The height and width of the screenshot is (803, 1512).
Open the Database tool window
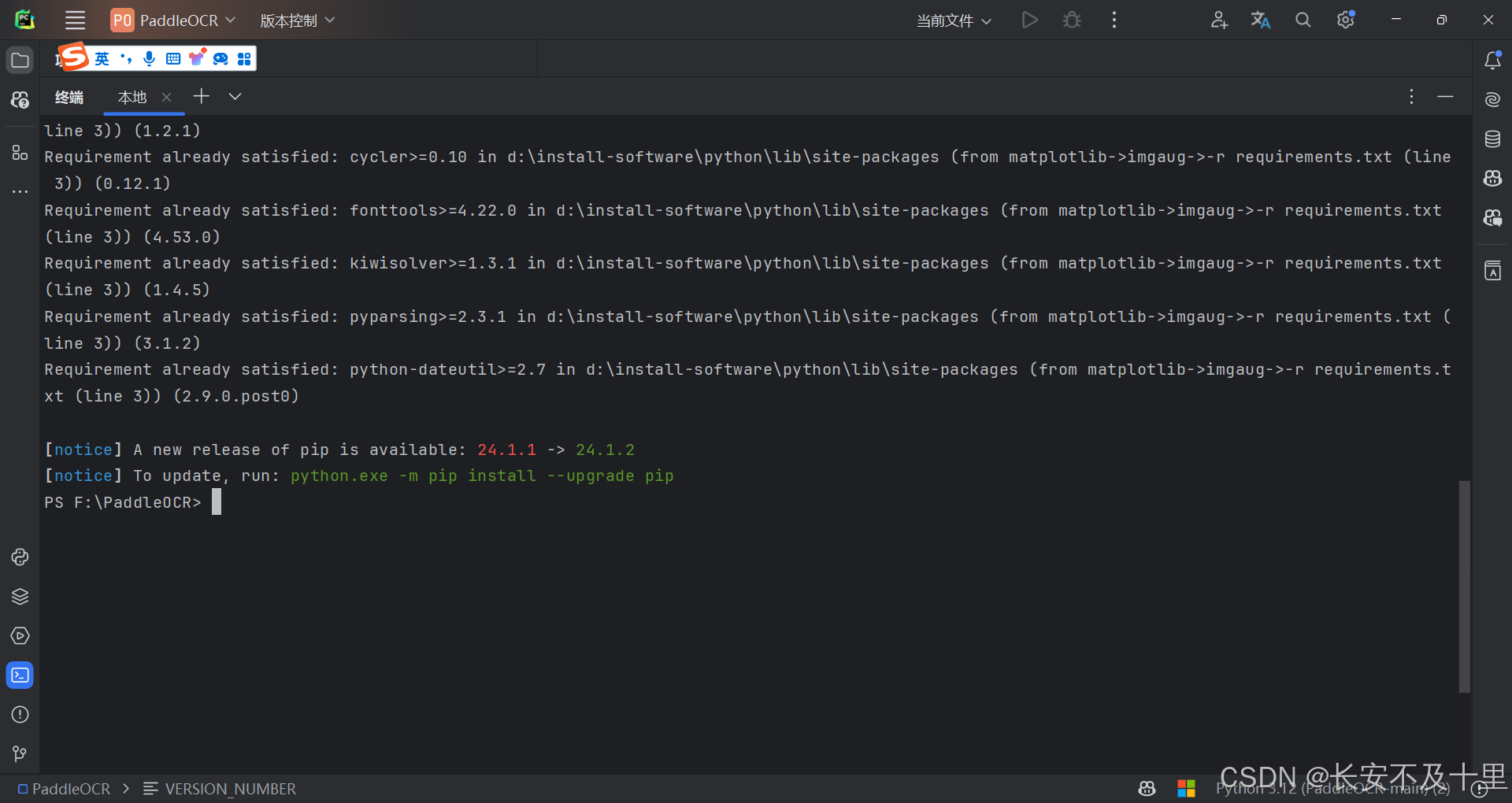click(1492, 139)
